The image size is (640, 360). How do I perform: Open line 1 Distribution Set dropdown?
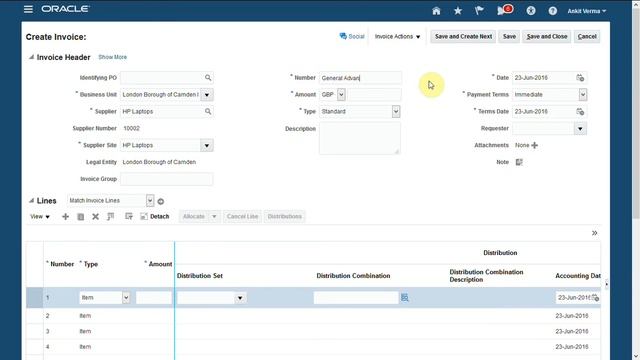(240, 298)
